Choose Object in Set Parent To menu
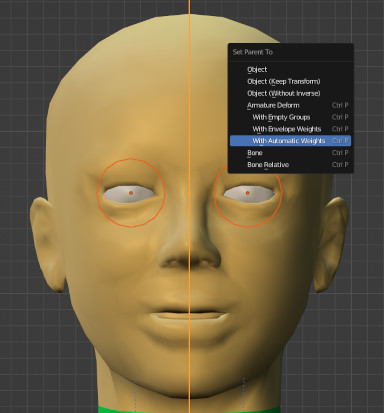This screenshot has width=384, height=413. (x=290, y=69)
